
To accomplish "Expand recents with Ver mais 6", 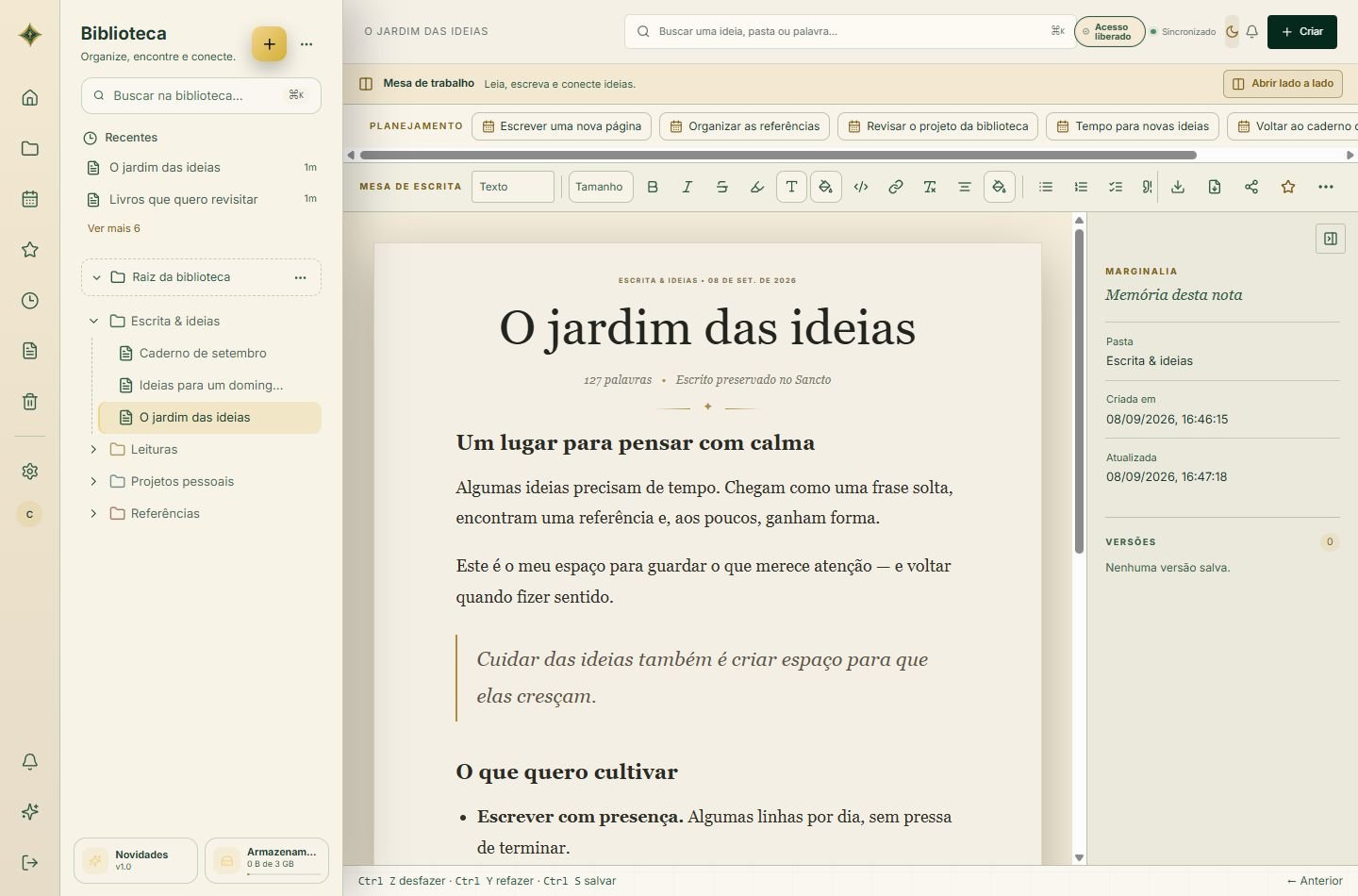I will pos(113,228).
